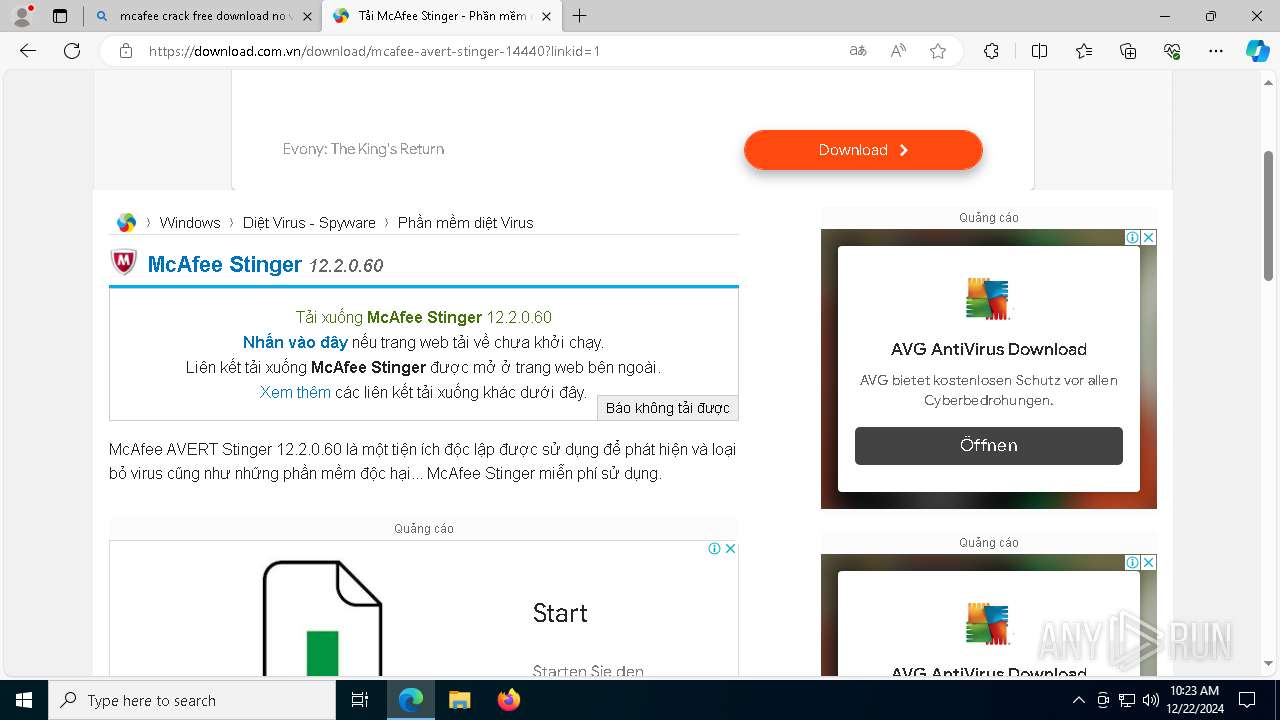Click the translate page icon

pos(858,51)
